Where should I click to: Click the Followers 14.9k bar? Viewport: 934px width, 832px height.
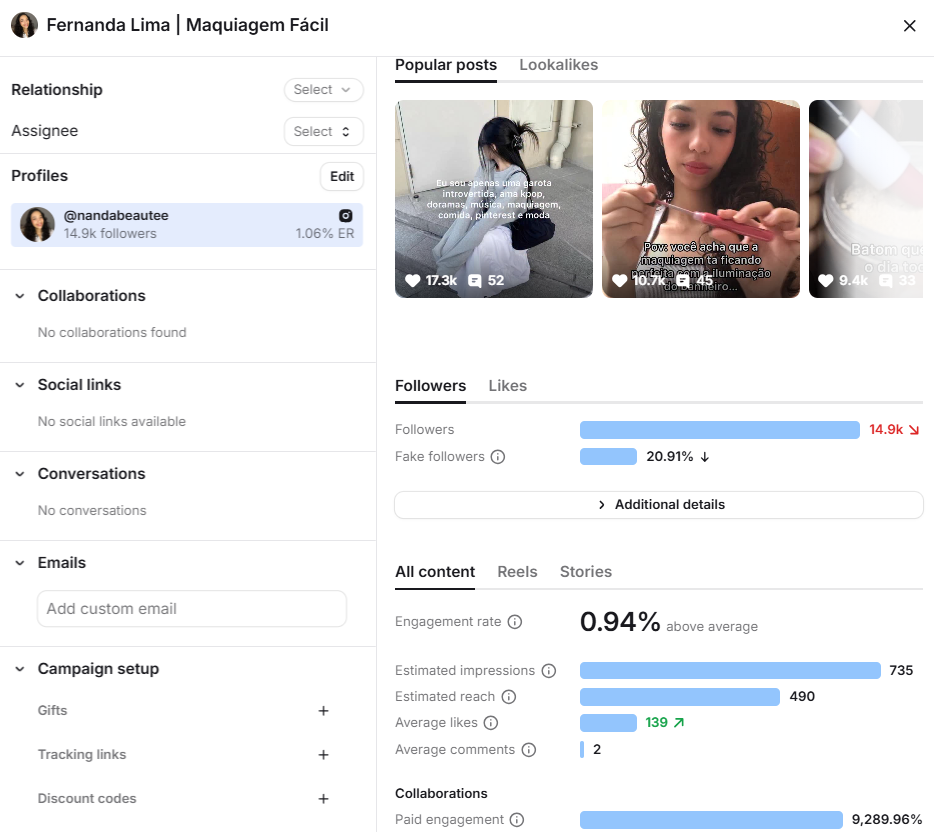[720, 430]
